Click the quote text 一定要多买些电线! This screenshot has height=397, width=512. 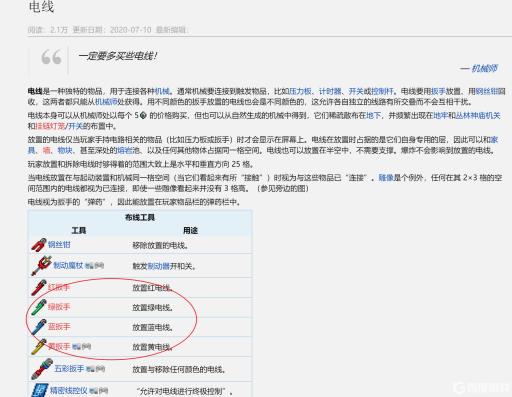(118, 56)
